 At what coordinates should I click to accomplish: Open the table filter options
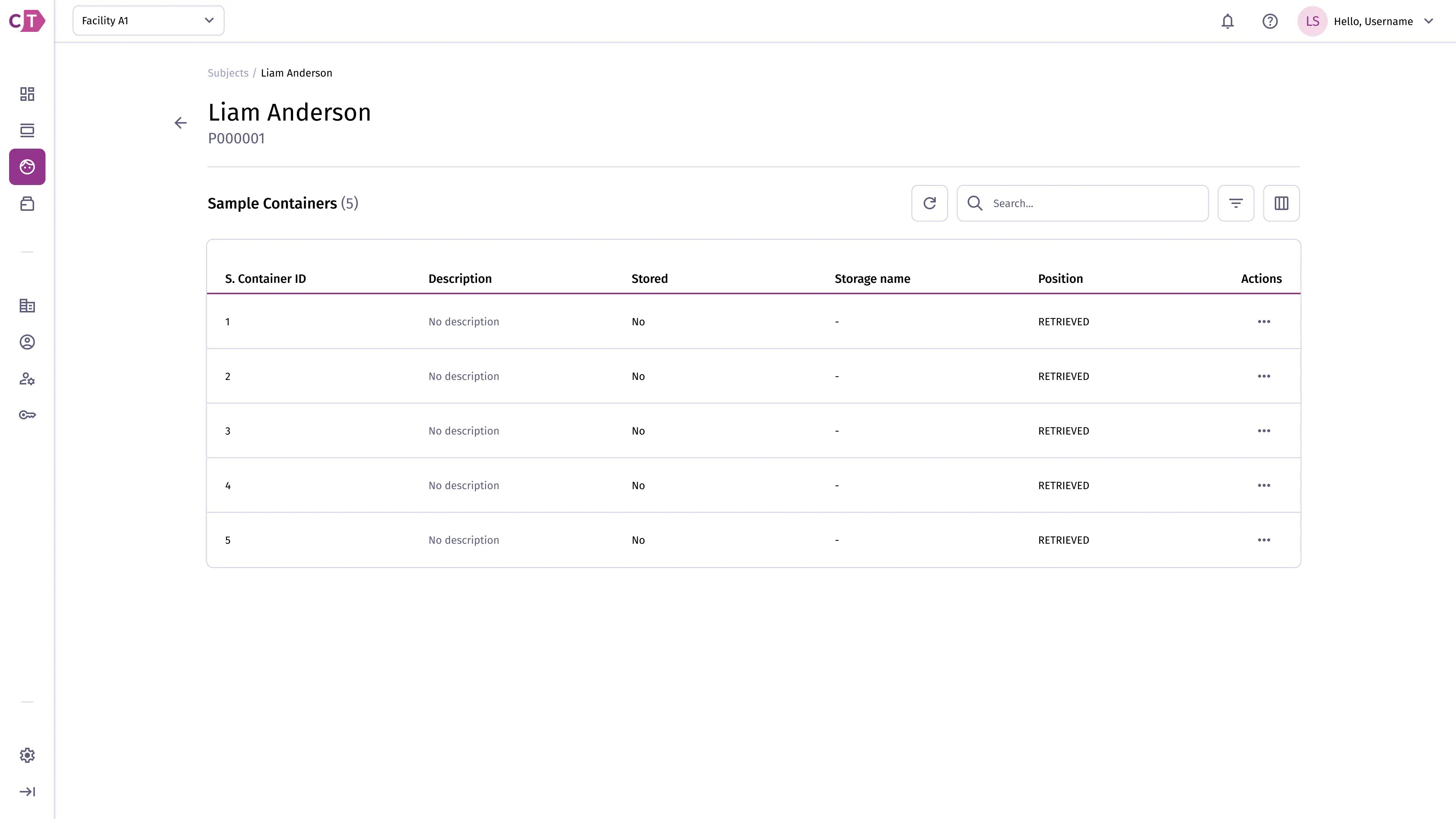pos(1236,203)
